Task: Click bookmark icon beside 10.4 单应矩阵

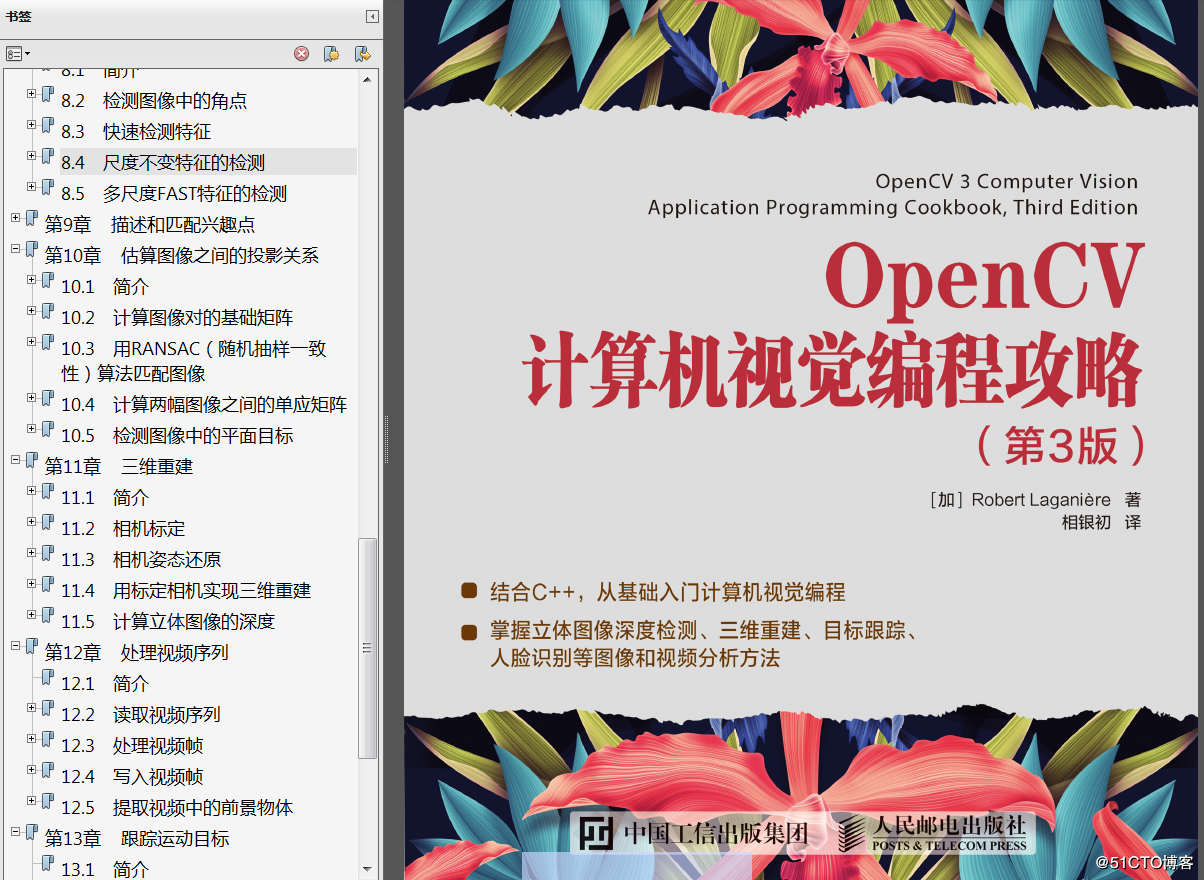Action: click(47, 398)
